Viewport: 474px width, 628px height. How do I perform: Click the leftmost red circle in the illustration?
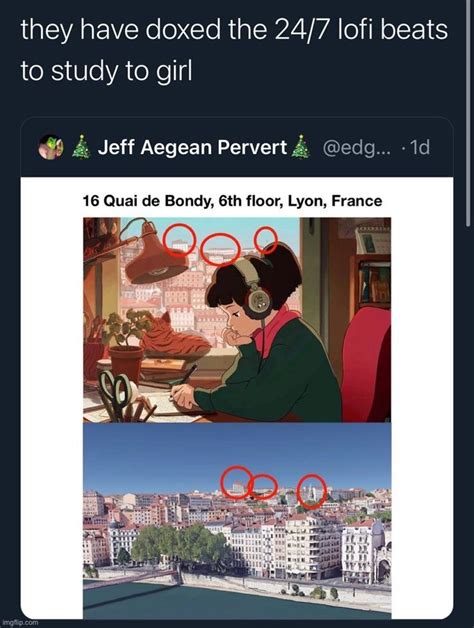[x=180, y=240]
